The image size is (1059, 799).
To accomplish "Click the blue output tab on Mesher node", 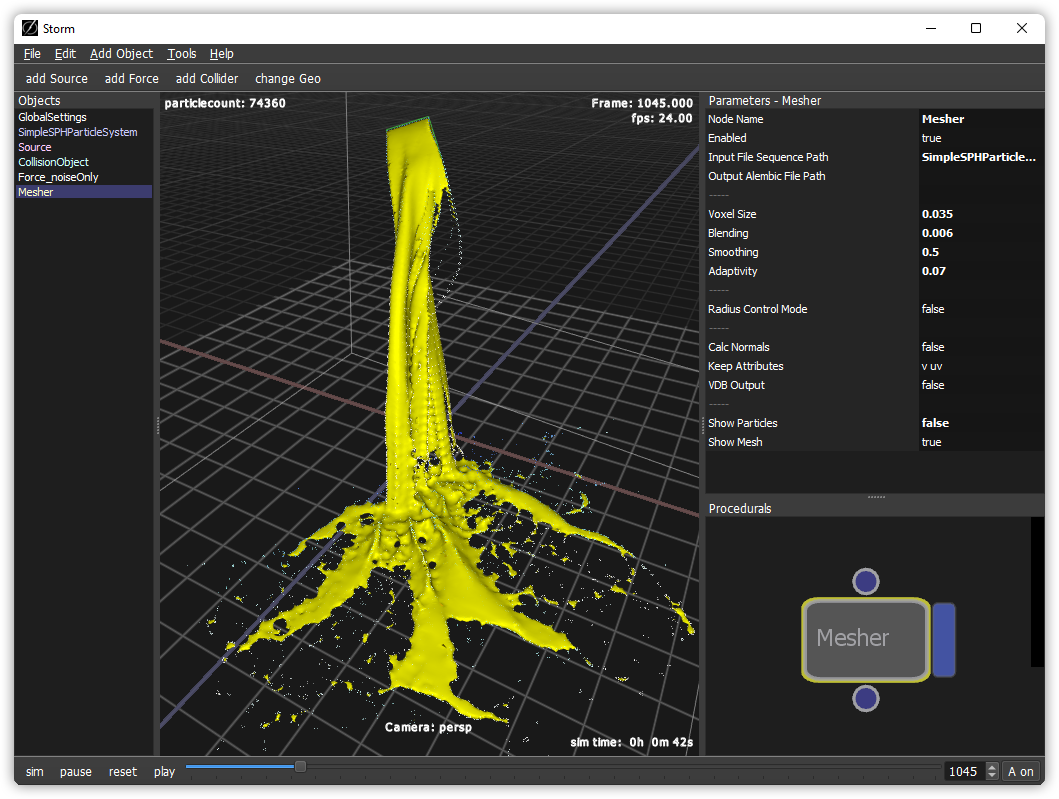I will point(944,640).
